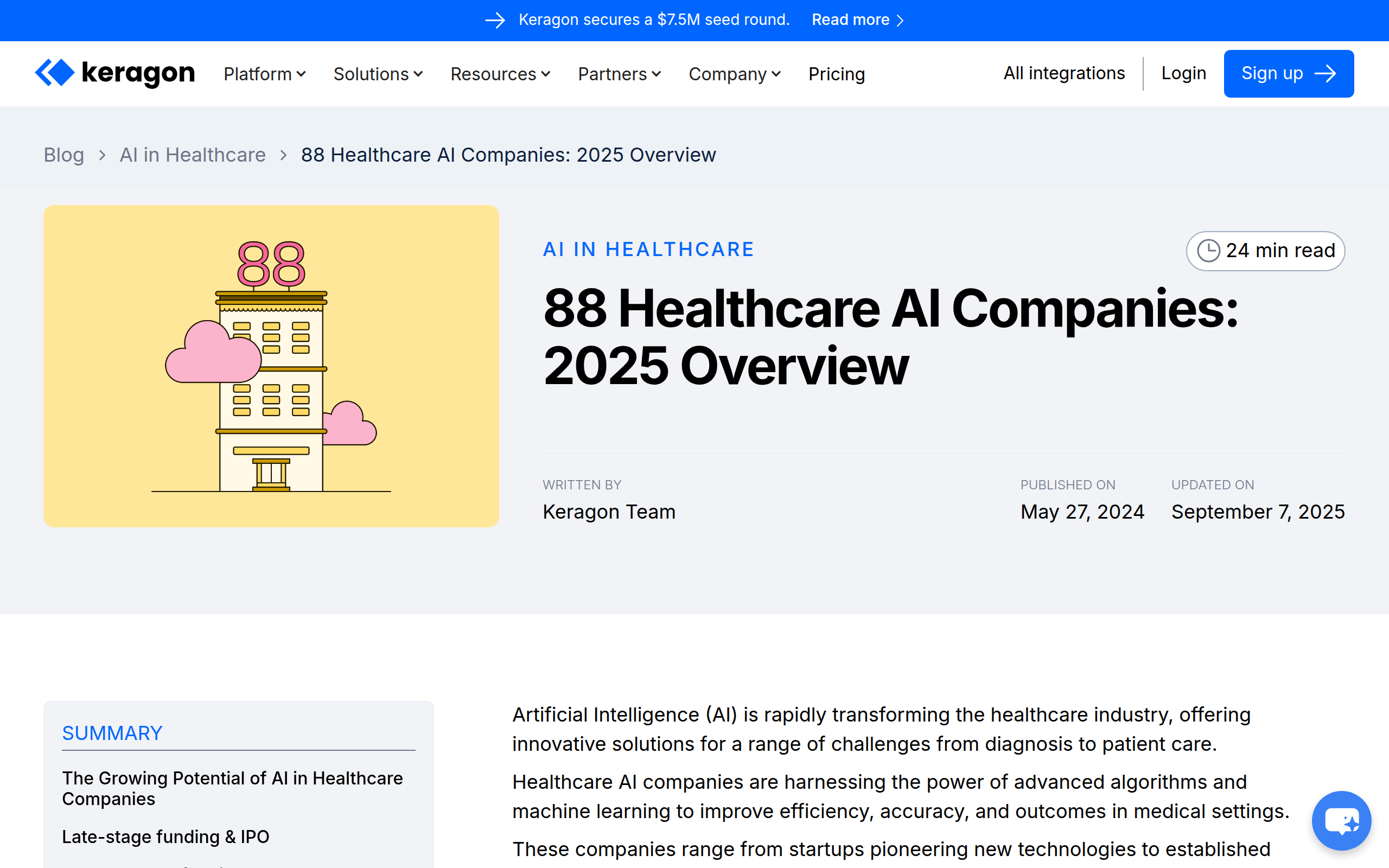The image size is (1389, 868).
Task: Click the arrow on Sign up button
Action: [1326, 73]
